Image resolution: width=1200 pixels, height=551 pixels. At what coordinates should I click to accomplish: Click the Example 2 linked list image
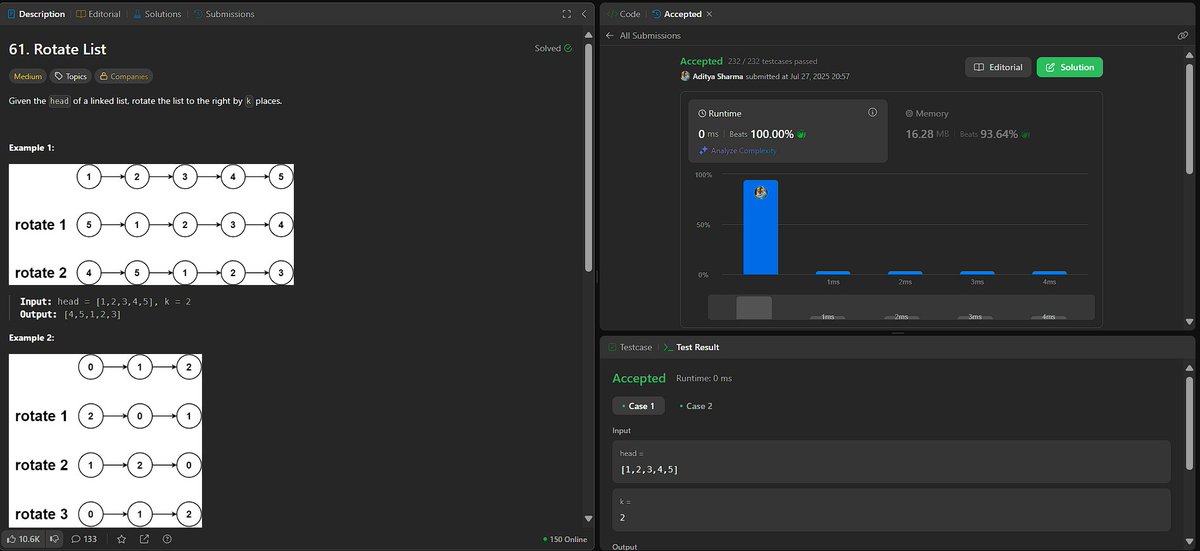click(105, 440)
